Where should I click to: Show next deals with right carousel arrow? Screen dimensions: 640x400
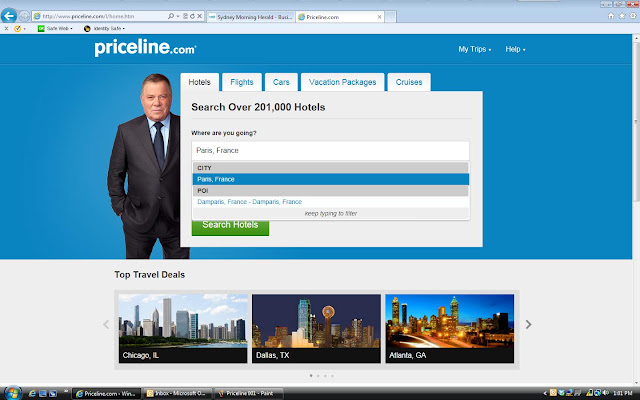click(529, 324)
